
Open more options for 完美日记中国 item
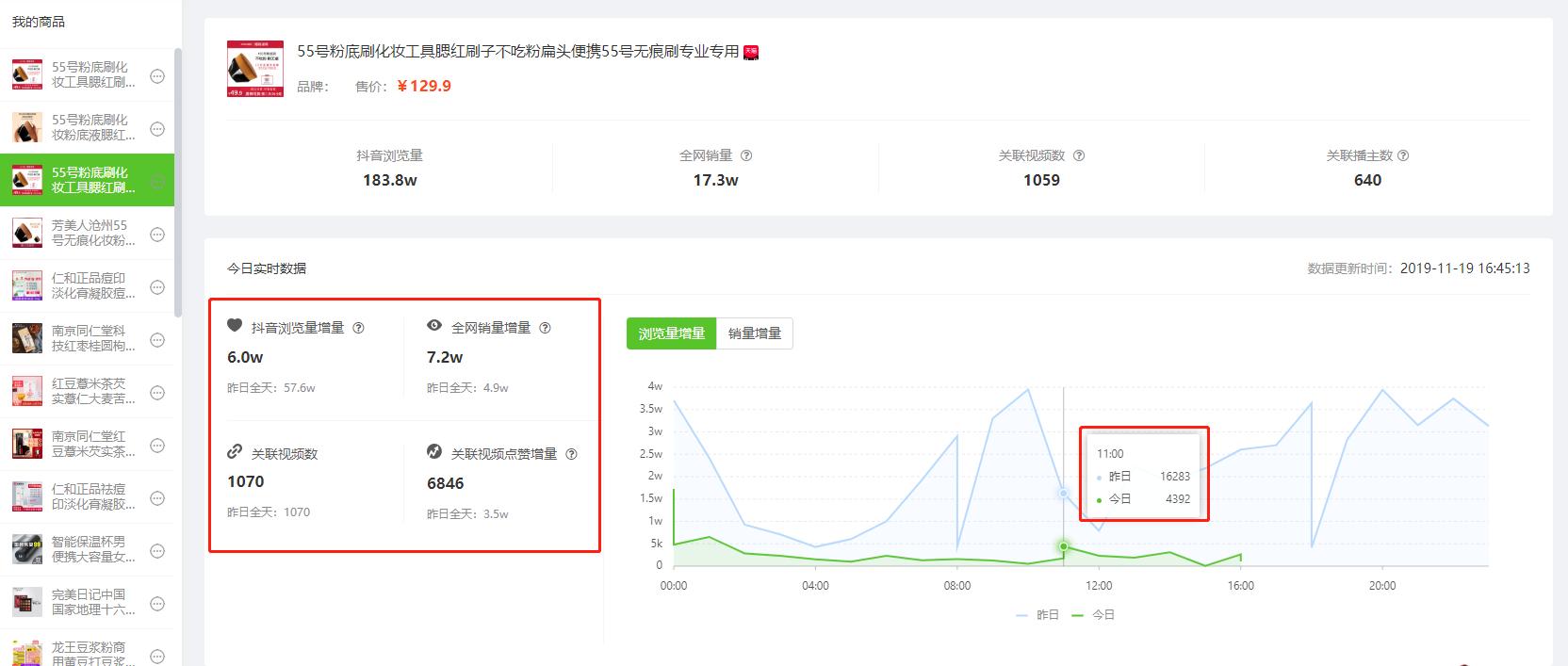(x=157, y=603)
